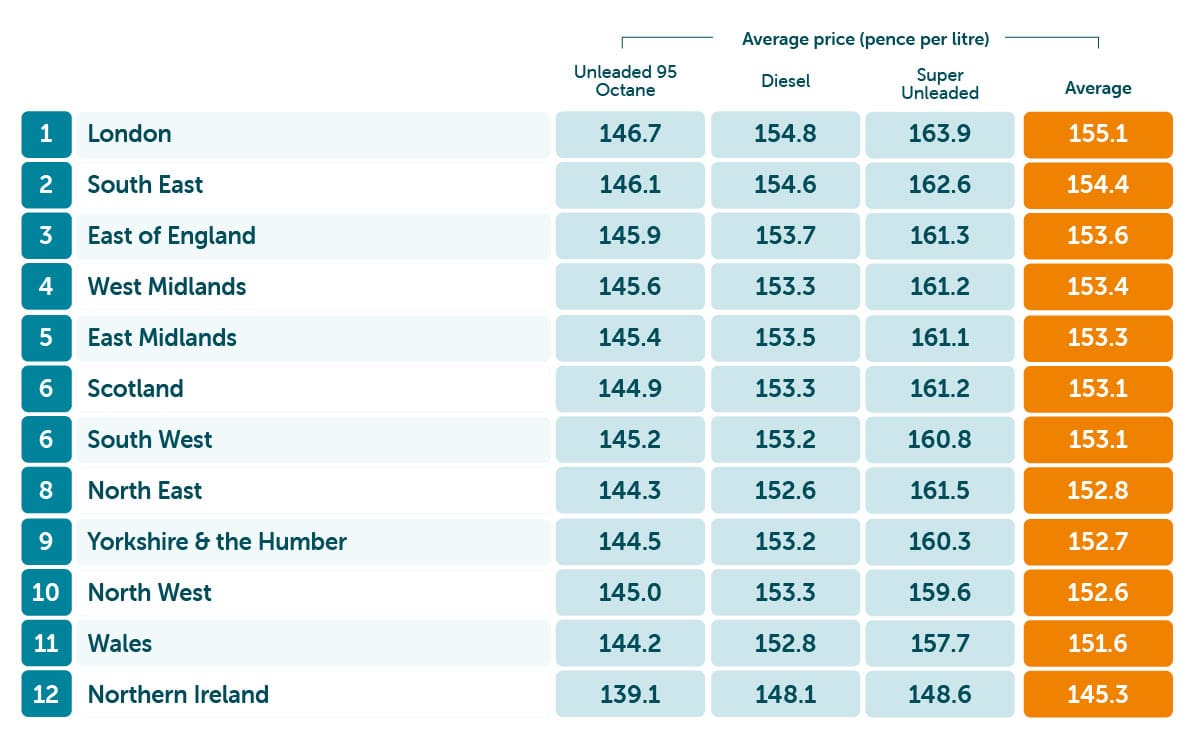Click the rank 1 badge beside London
The image size is (1200, 739).
[x=46, y=134]
